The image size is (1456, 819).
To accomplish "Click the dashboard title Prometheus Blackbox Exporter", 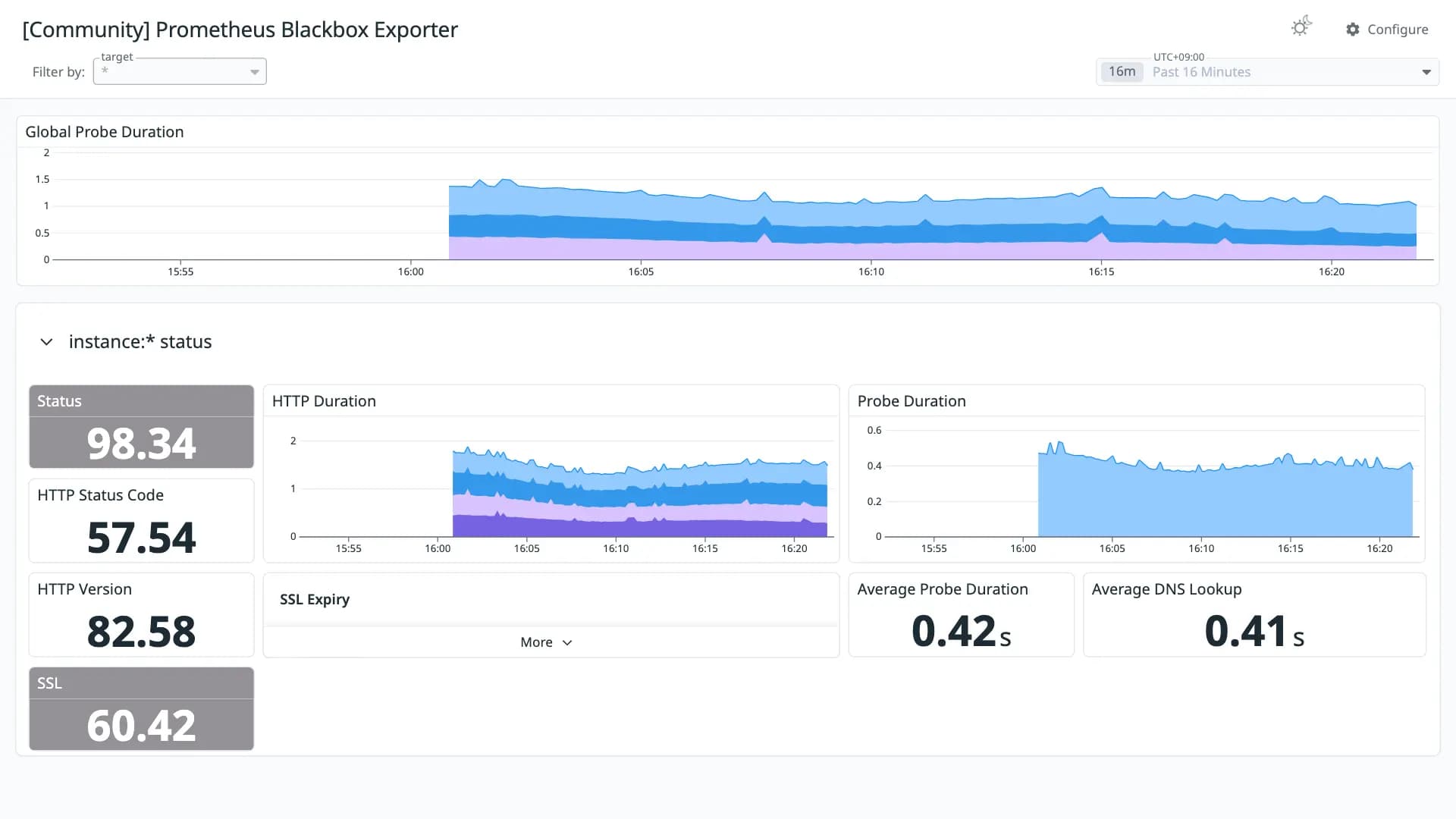I will coord(240,30).
